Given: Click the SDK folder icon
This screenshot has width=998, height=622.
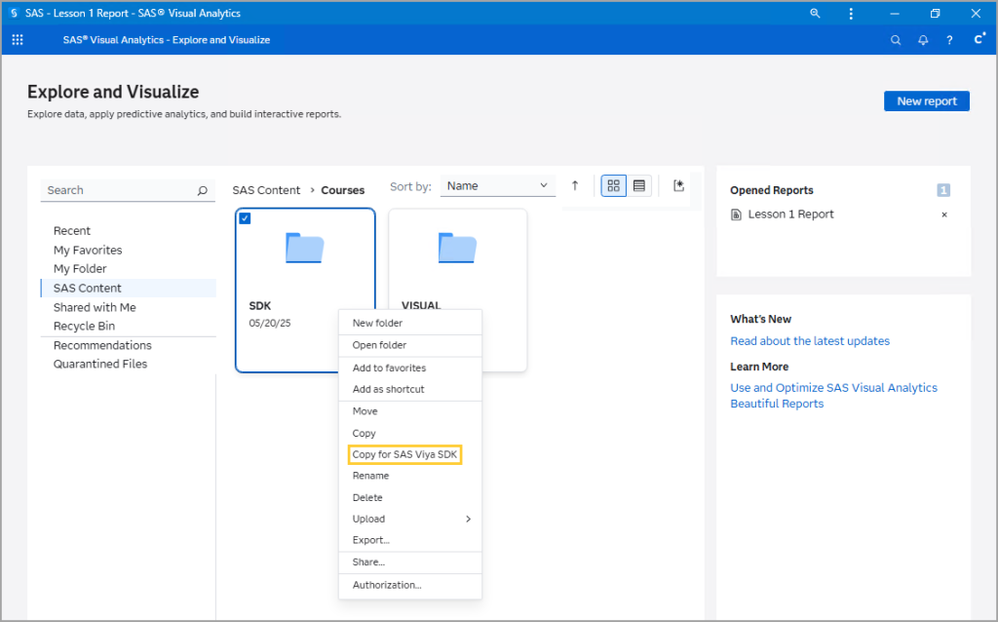Looking at the screenshot, I should (305, 248).
